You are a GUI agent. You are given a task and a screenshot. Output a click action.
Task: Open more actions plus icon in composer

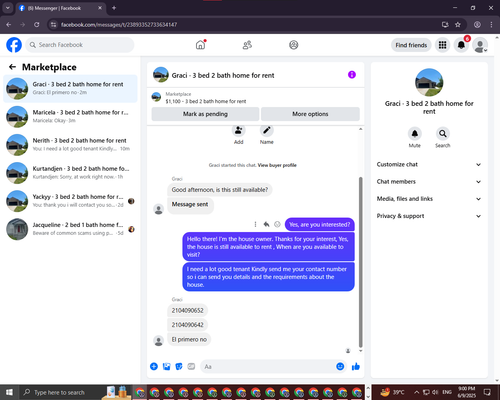click(x=154, y=367)
